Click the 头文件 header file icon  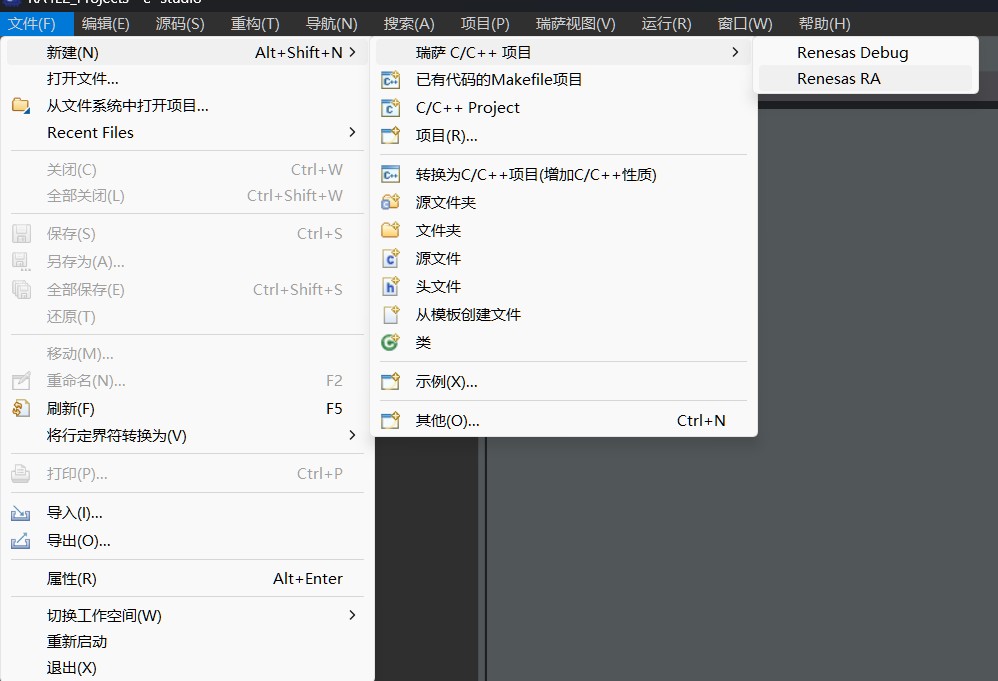(x=391, y=286)
